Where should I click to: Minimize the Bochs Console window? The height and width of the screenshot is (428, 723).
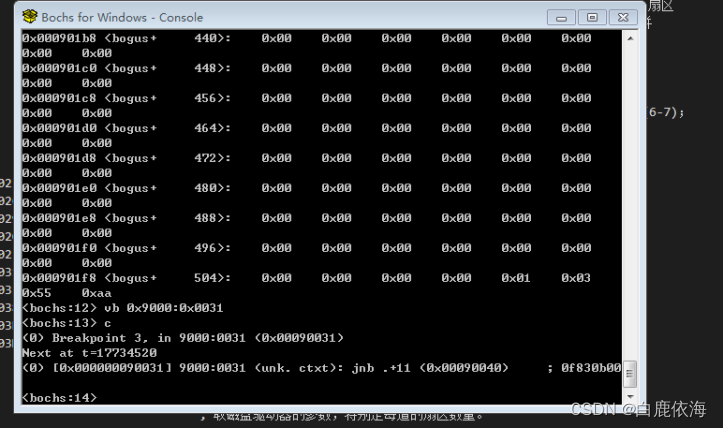(x=561, y=18)
